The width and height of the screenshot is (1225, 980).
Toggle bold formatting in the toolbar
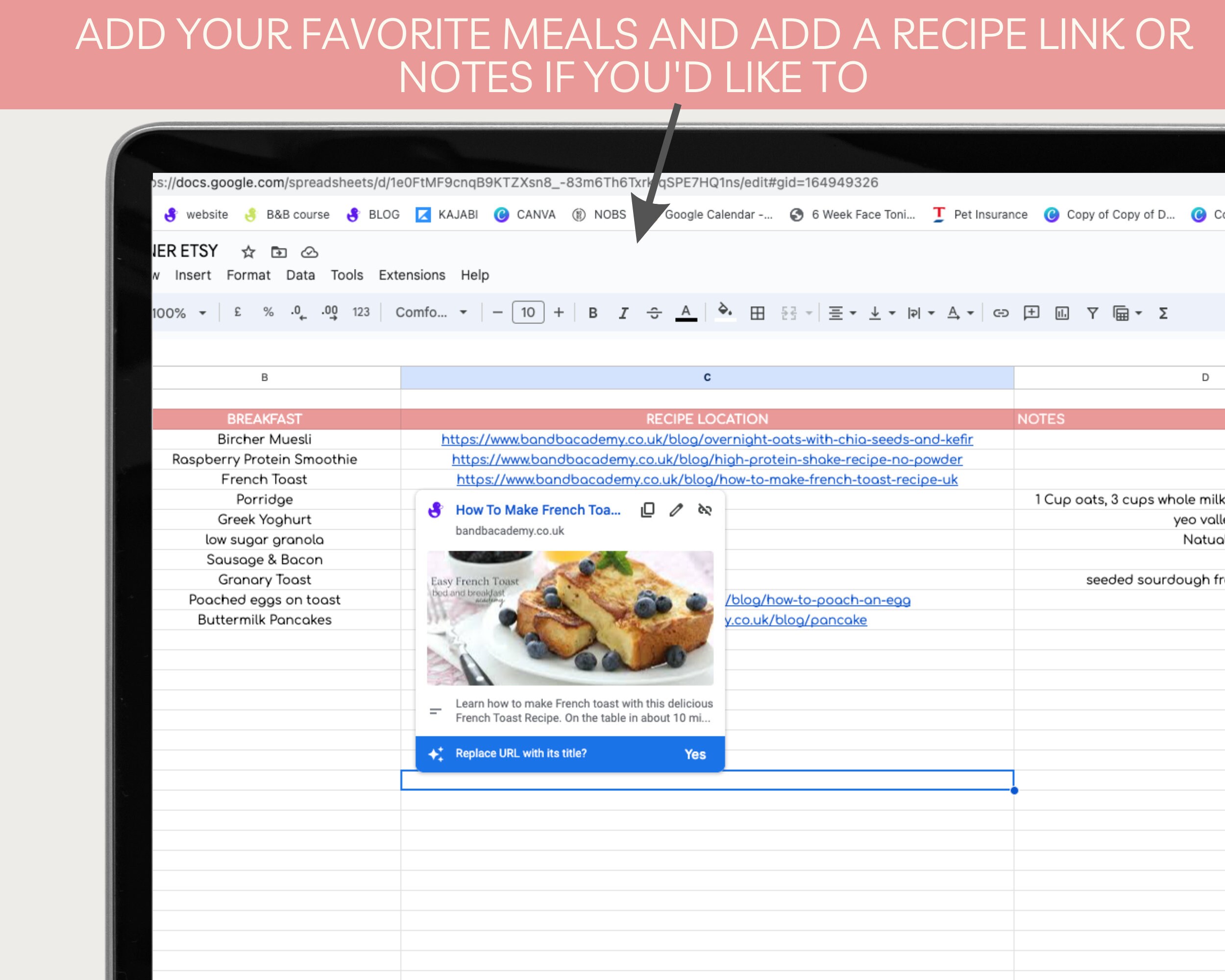click(592, 313)
